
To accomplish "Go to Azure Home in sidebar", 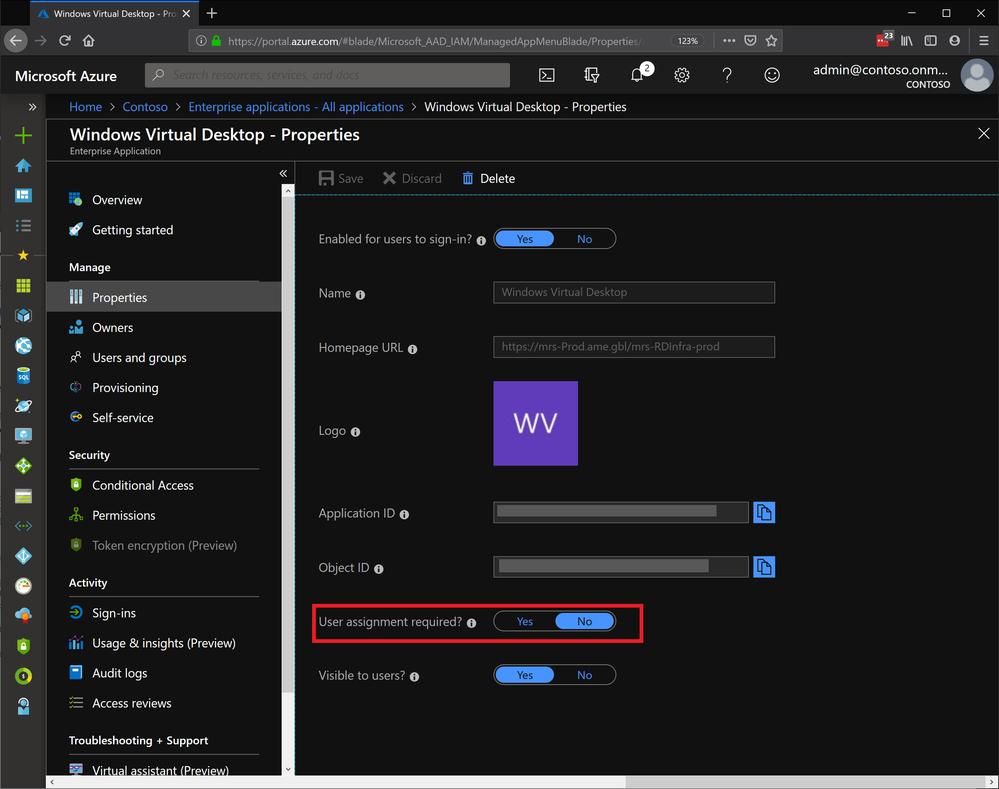I will [24, 166].
